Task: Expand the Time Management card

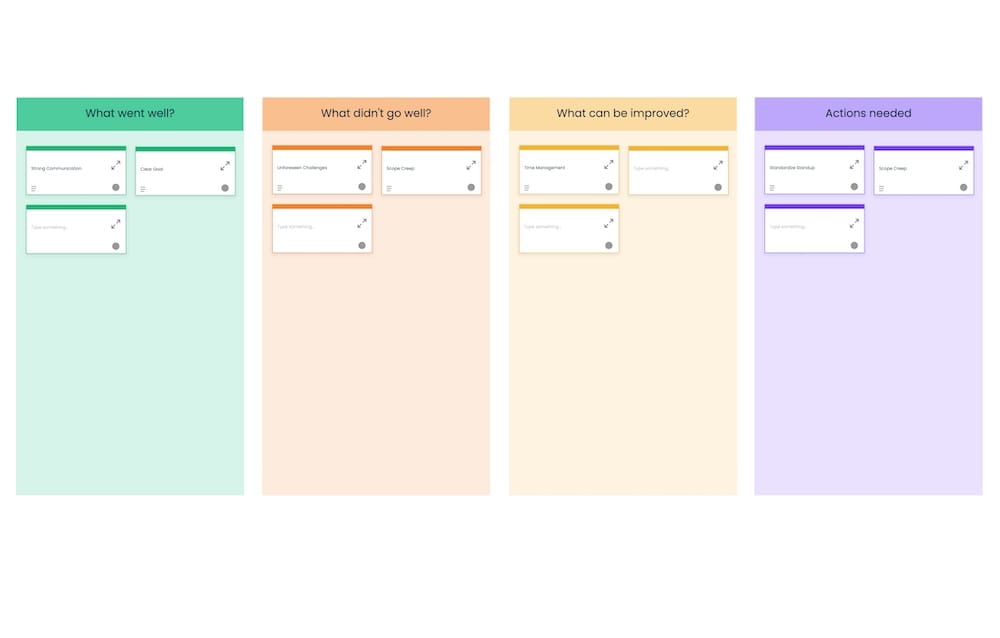Action: point(609,166)
